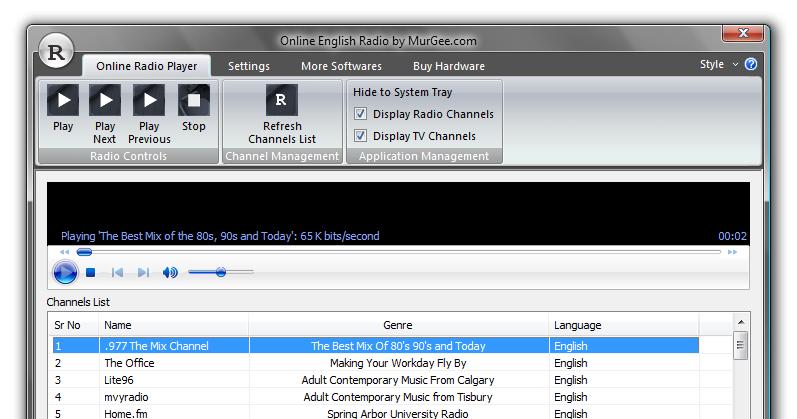Click the small blue stop square in player

(x=91, y=272)
